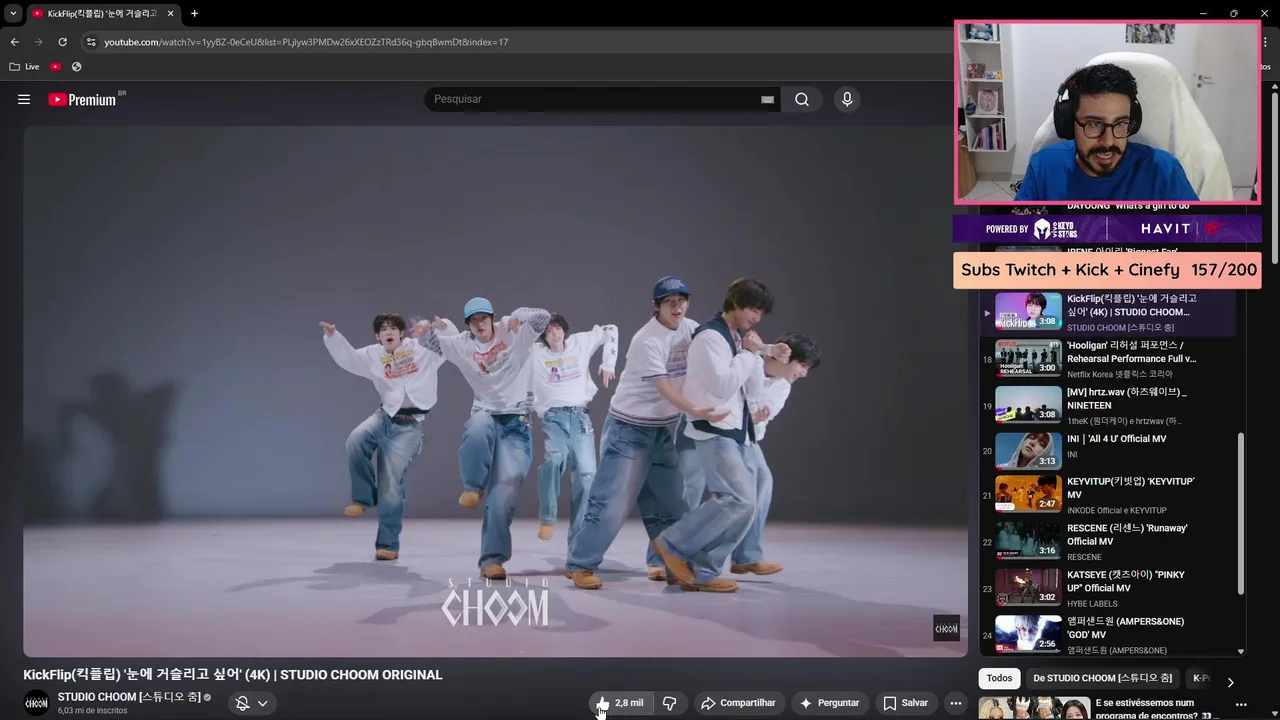Close the KickFlip browser tab
This screenshot has height=720, width=1280.
[x=169, y=13]
